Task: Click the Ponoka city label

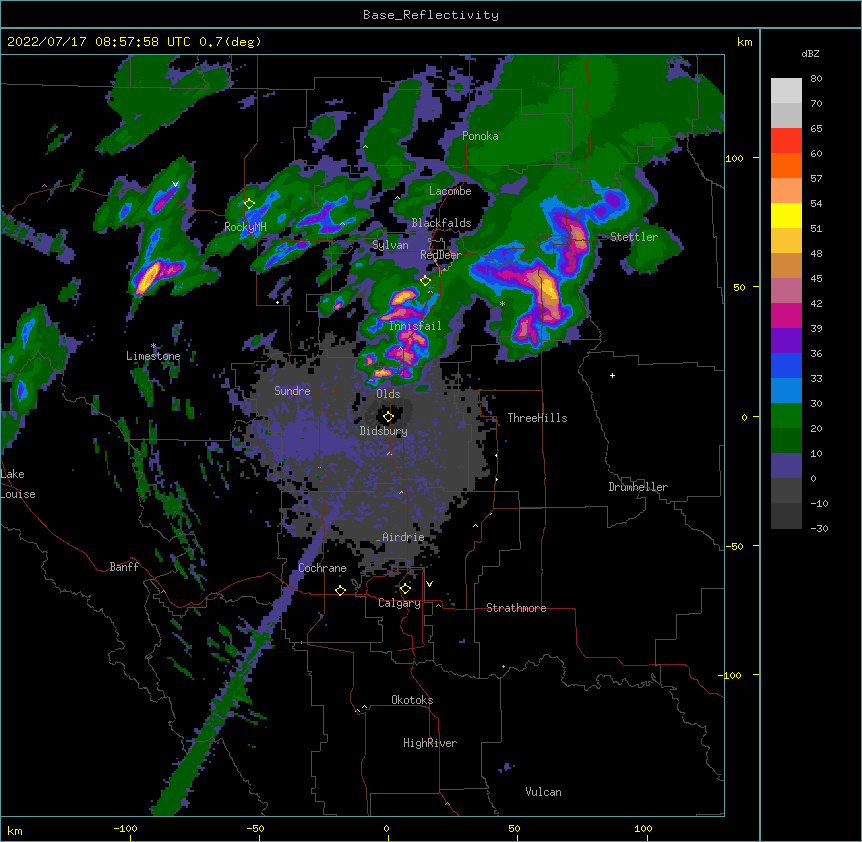Action: [x=480, y=136]
